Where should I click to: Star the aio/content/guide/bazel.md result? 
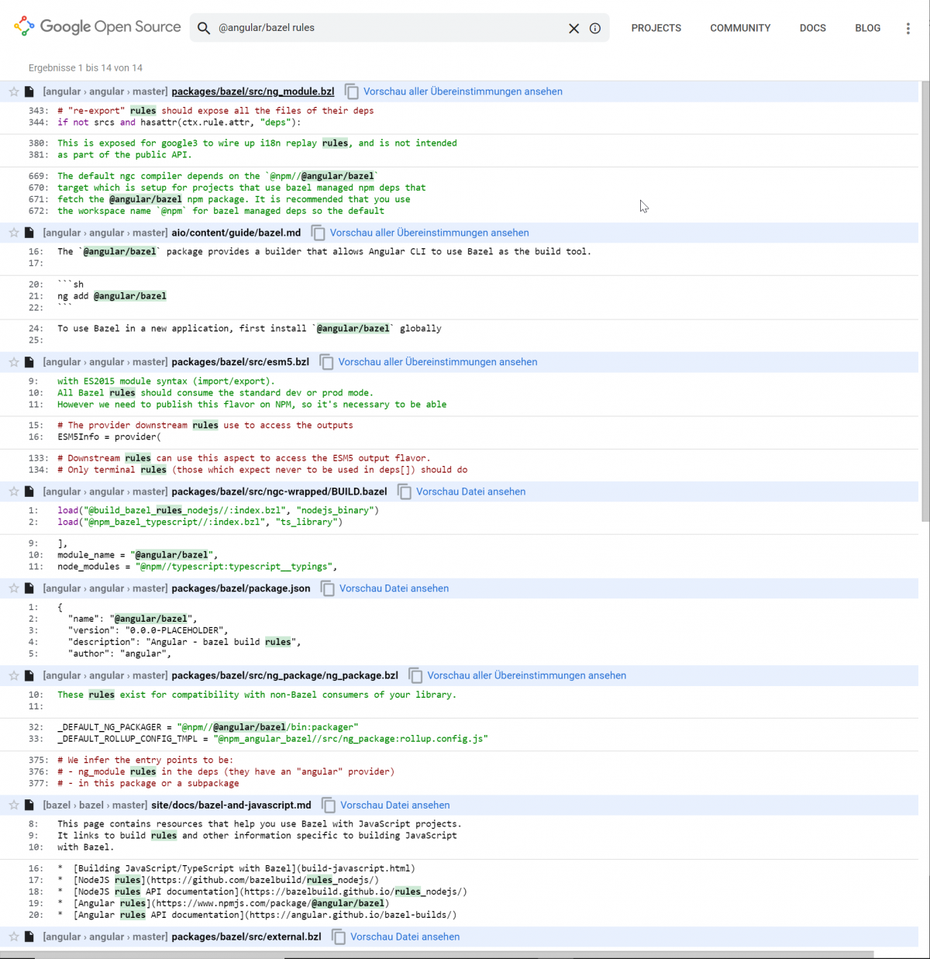[14, 233]
